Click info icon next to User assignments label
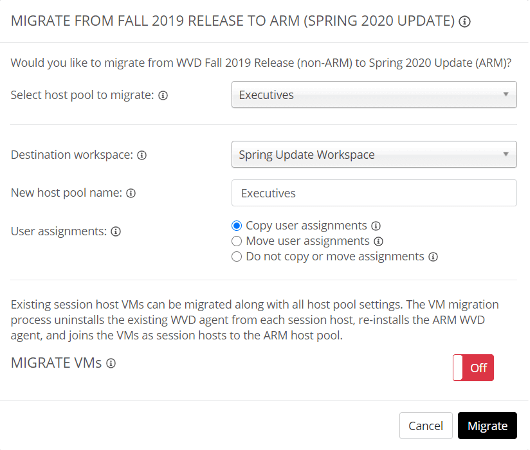Screen dimensions: 530x450 [116, 231]
